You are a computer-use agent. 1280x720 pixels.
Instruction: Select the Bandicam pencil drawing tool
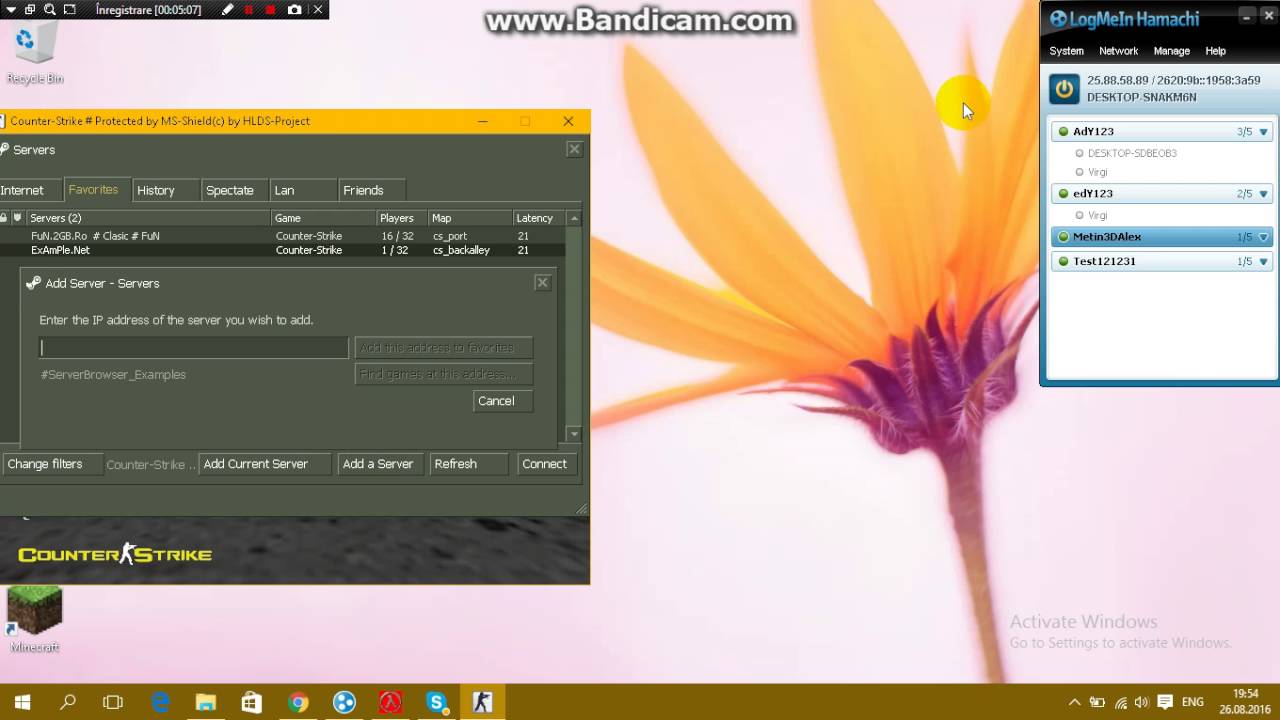click(227, 10)
